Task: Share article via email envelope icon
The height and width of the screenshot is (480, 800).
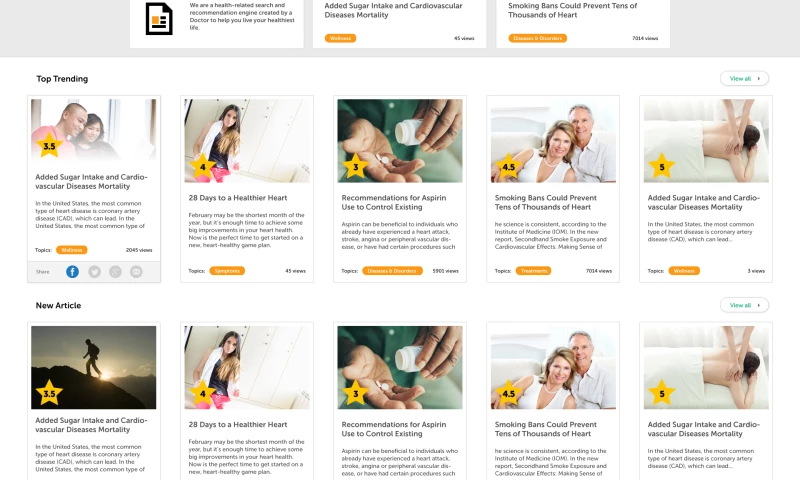Action: [136, 272]
